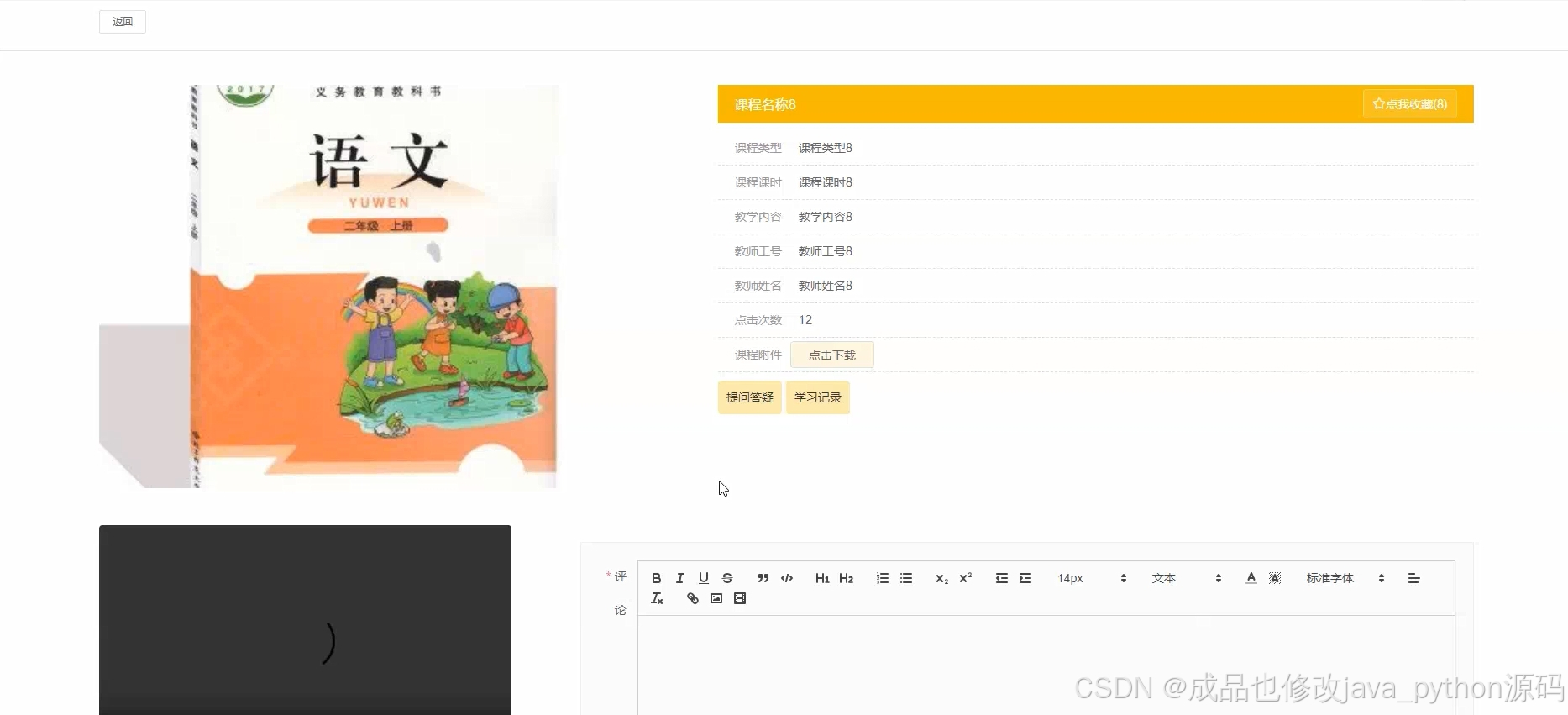Insert a code block in the editor

[787, 578]
